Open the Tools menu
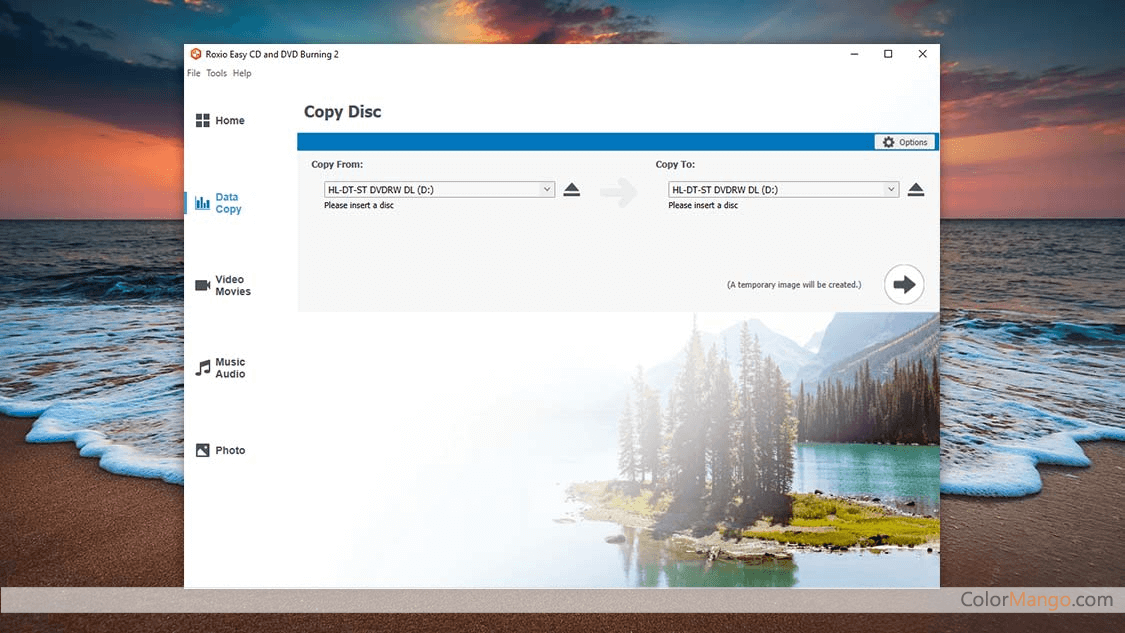1125x633 pixels. click(x=216, y=73)
